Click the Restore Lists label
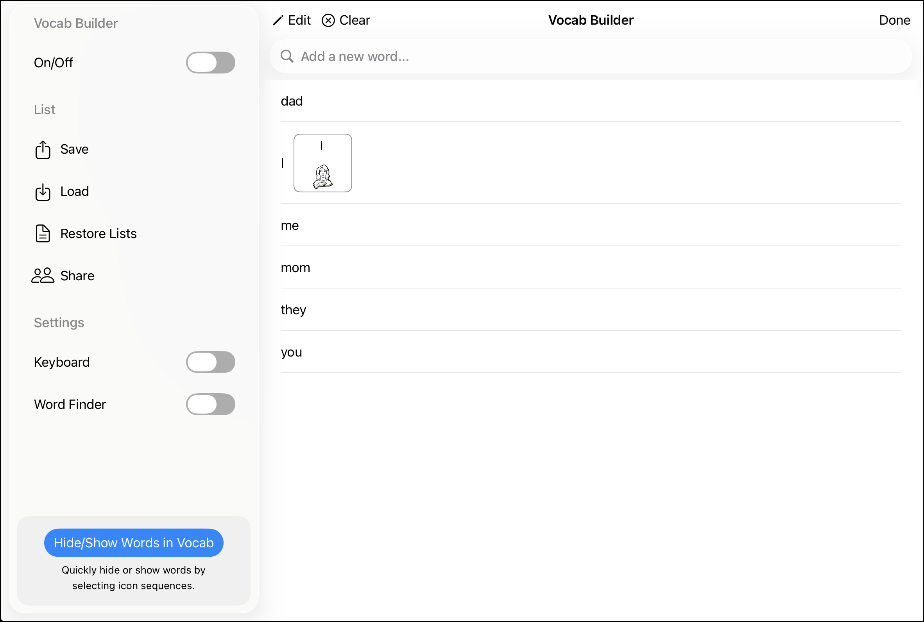 point(98,234)
